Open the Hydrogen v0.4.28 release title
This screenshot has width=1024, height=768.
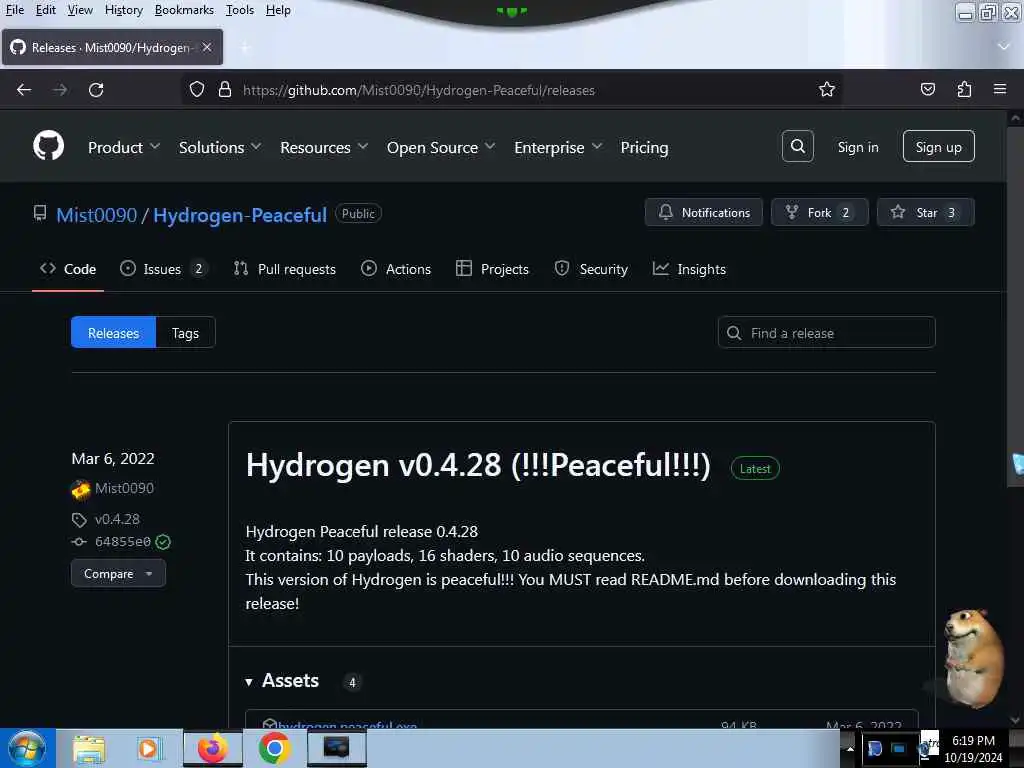[x=478, y=465]
